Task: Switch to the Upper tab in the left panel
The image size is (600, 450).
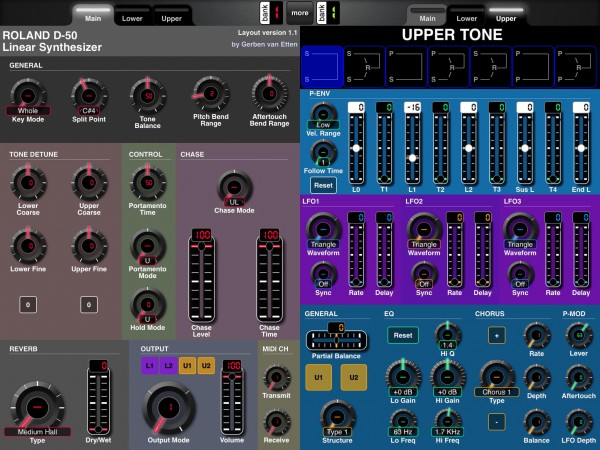Action: 171,15
